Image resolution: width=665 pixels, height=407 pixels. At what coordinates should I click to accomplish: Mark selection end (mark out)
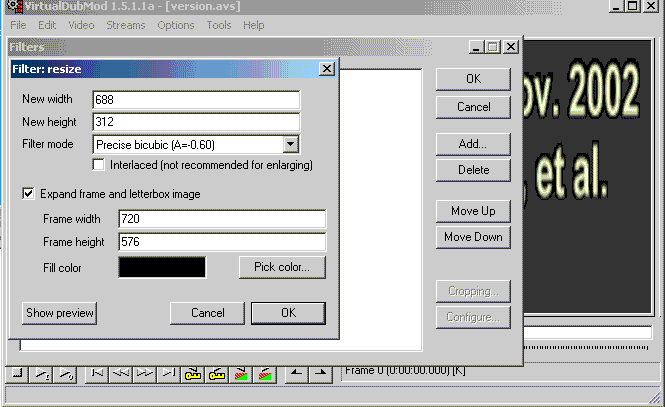point(320,374)
